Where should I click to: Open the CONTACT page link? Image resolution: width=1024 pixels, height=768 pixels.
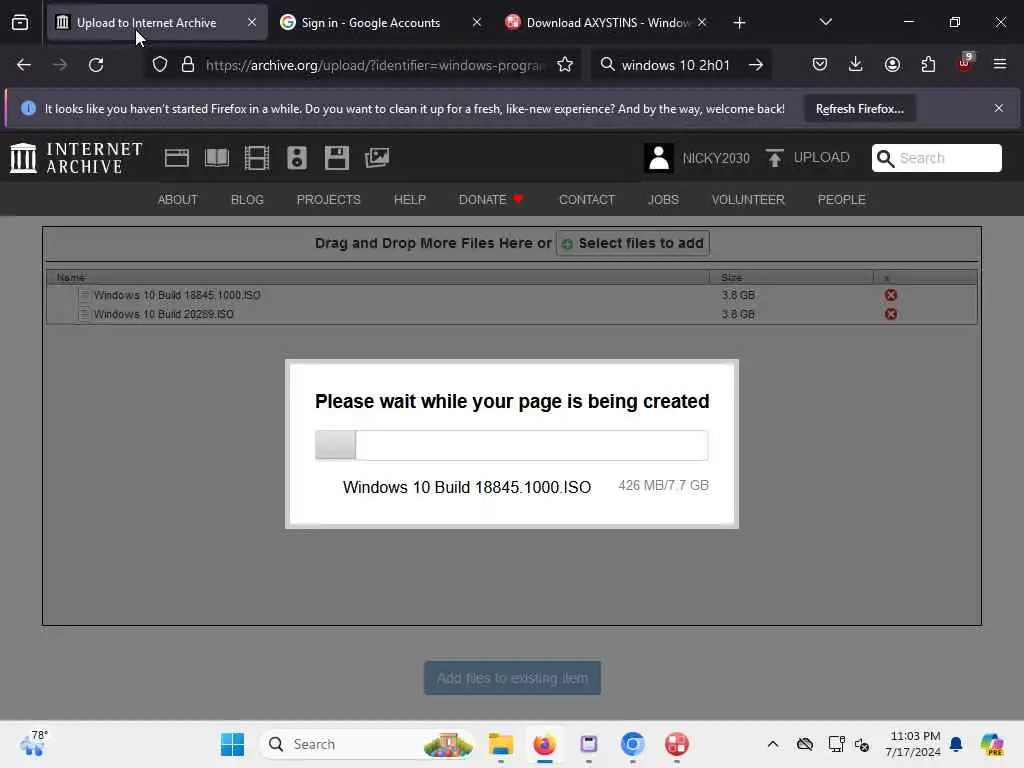[x=586, y=200]
